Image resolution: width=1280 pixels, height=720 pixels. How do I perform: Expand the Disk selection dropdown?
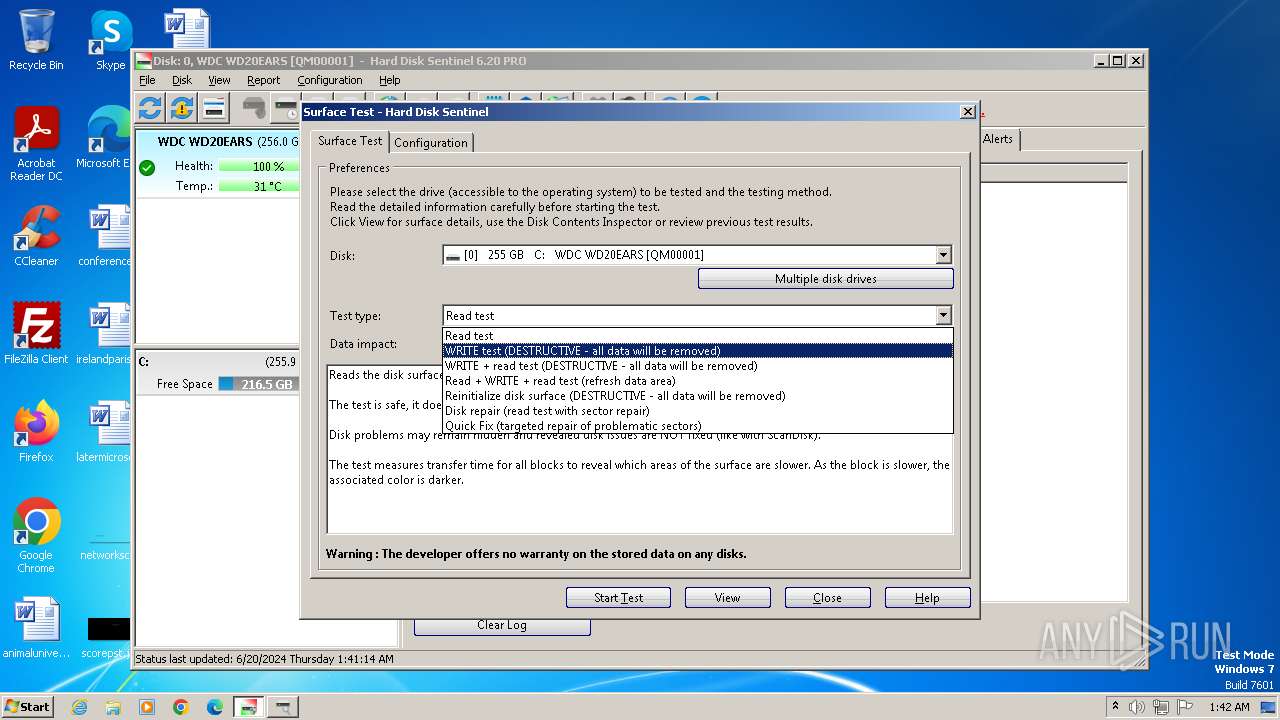[x=943, y=255]
